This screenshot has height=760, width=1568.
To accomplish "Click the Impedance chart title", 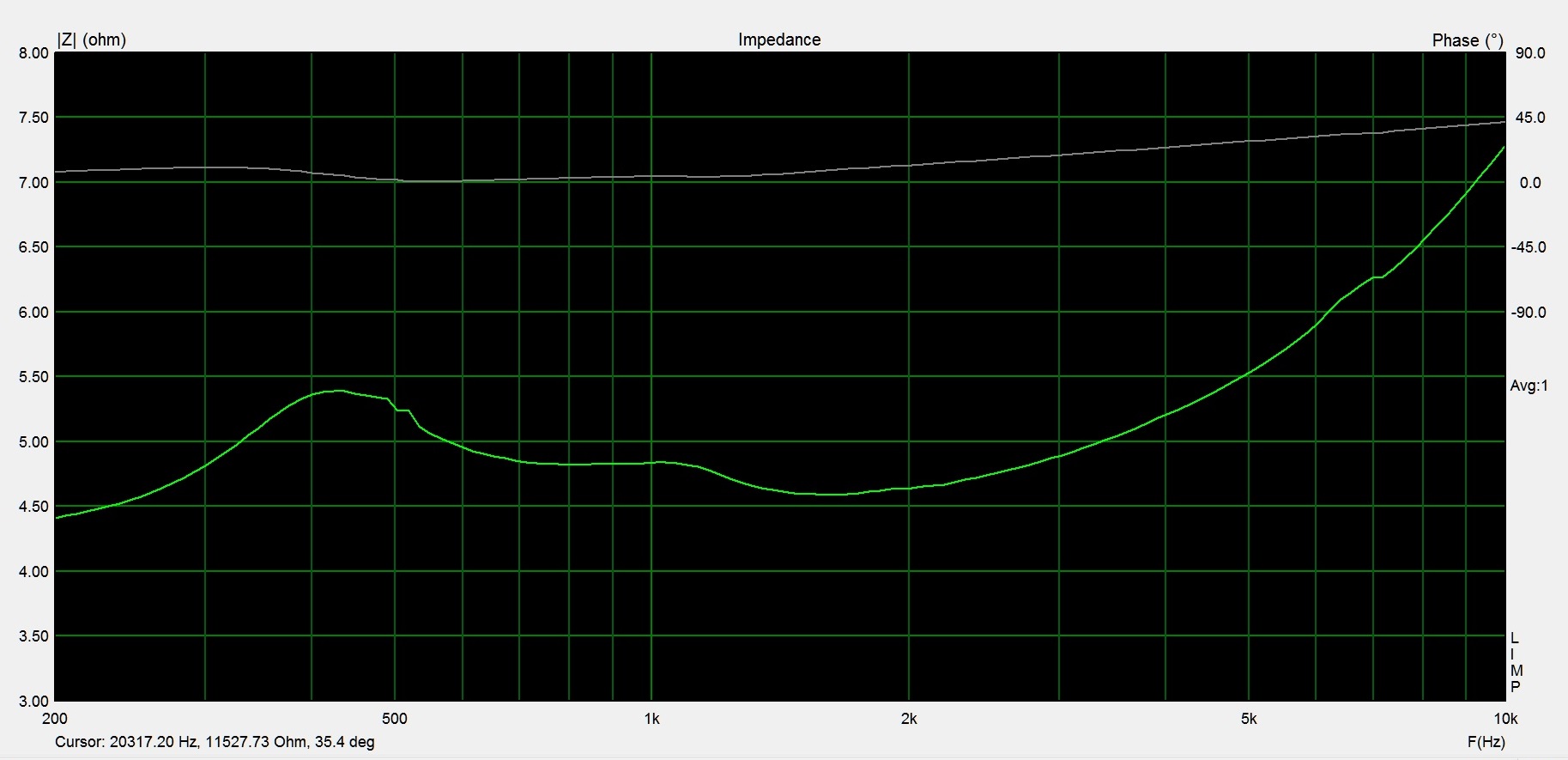I will click(x=778, y=40).
